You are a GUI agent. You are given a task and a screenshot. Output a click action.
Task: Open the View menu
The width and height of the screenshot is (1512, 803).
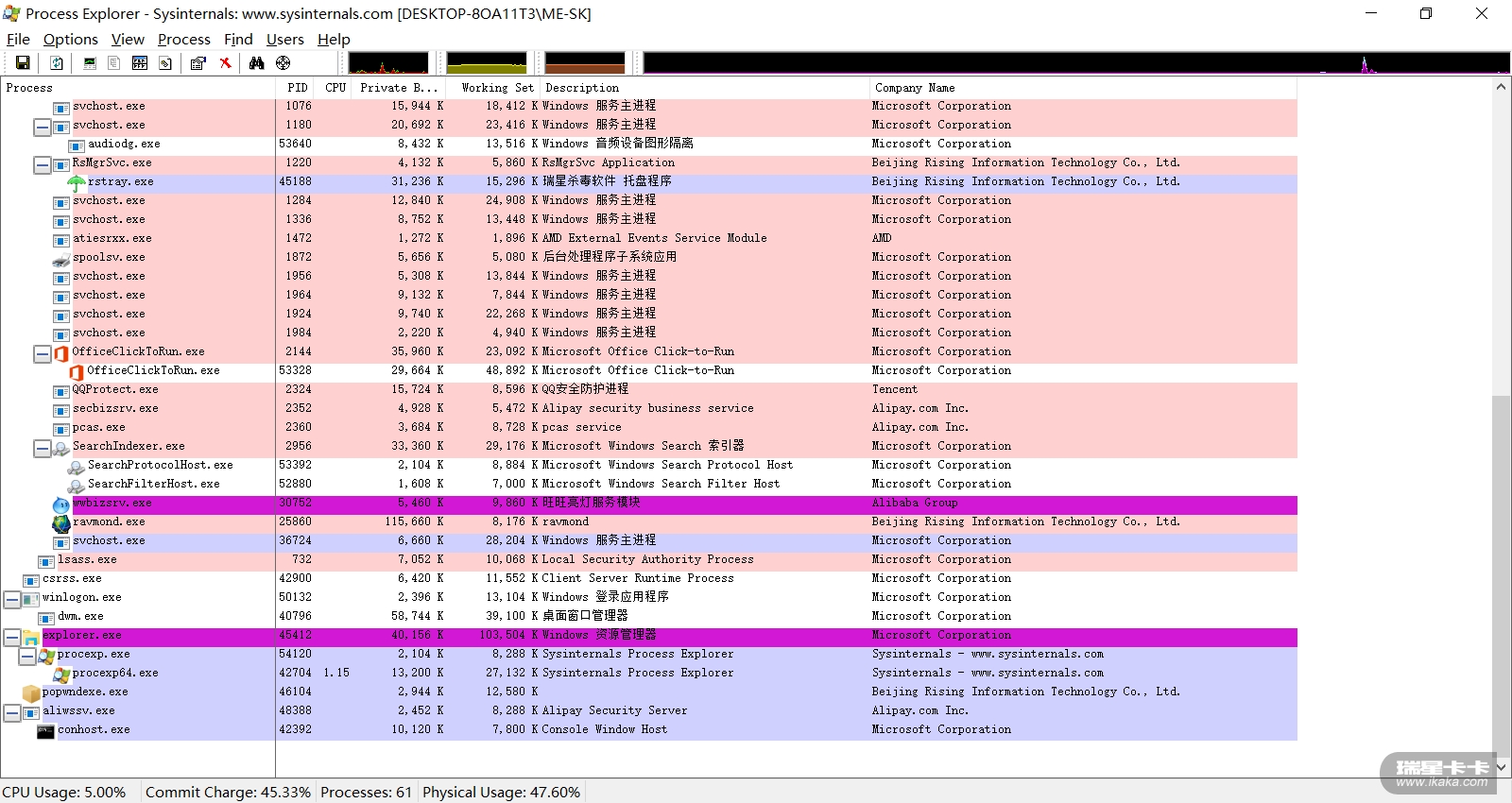[x=128, y=39]
